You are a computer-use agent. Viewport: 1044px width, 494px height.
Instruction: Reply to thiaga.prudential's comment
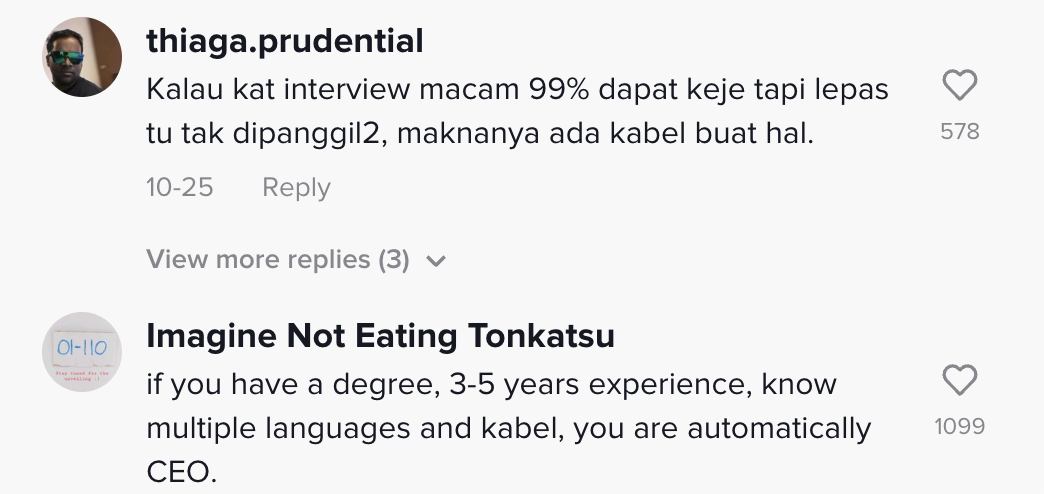[296, 188]
